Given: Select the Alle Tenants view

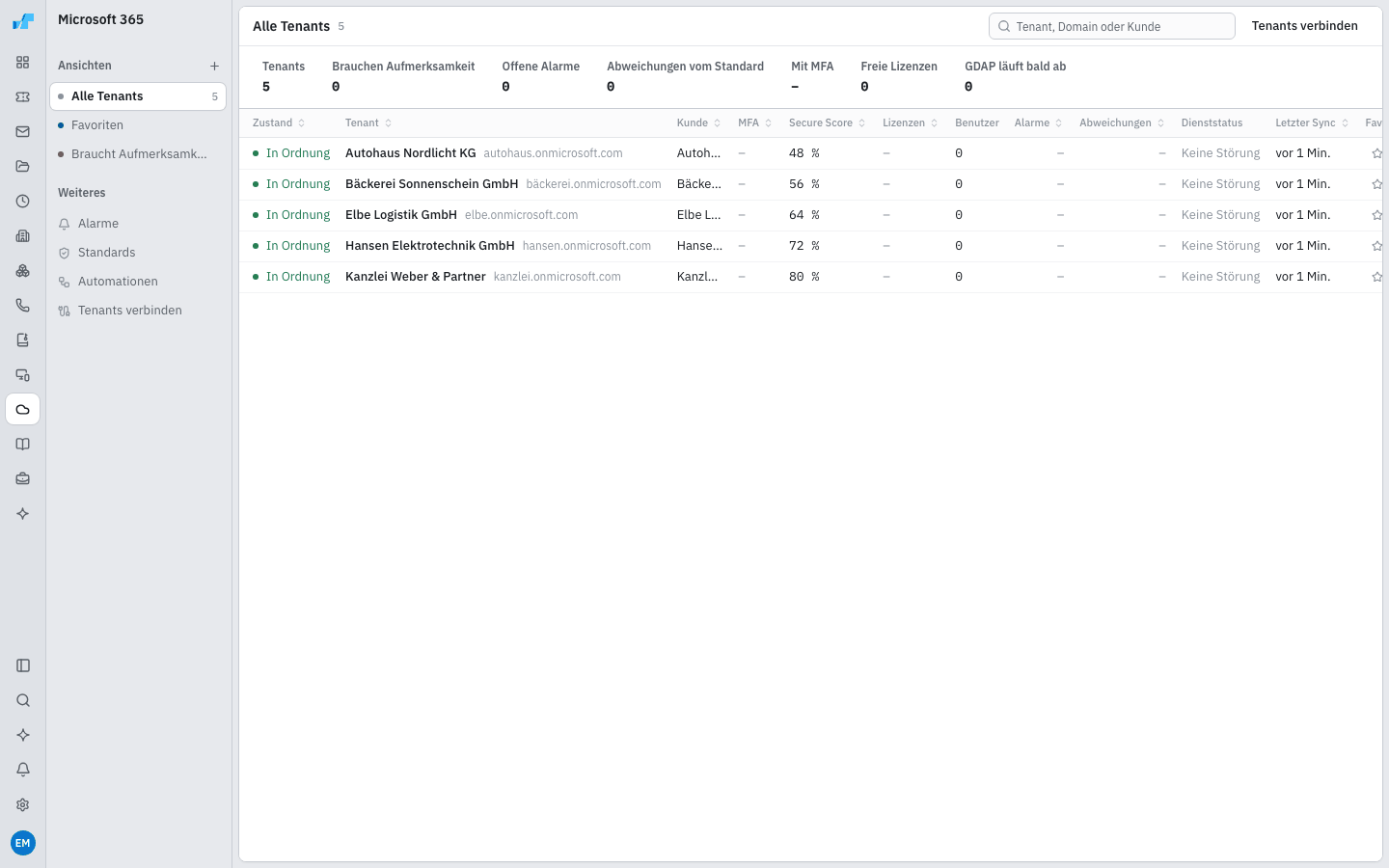Looking at the screenshot, I should coord(138,96).
